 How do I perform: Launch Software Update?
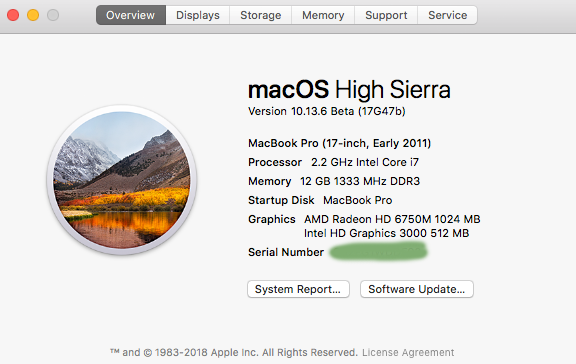[417, 289]
